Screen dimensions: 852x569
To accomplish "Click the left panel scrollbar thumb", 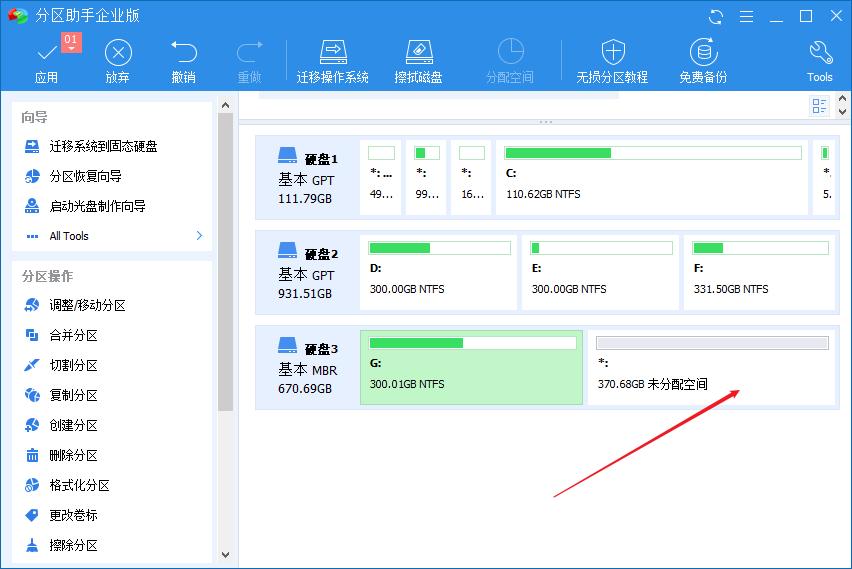I will pyautogui.click(x=225, y=261).
